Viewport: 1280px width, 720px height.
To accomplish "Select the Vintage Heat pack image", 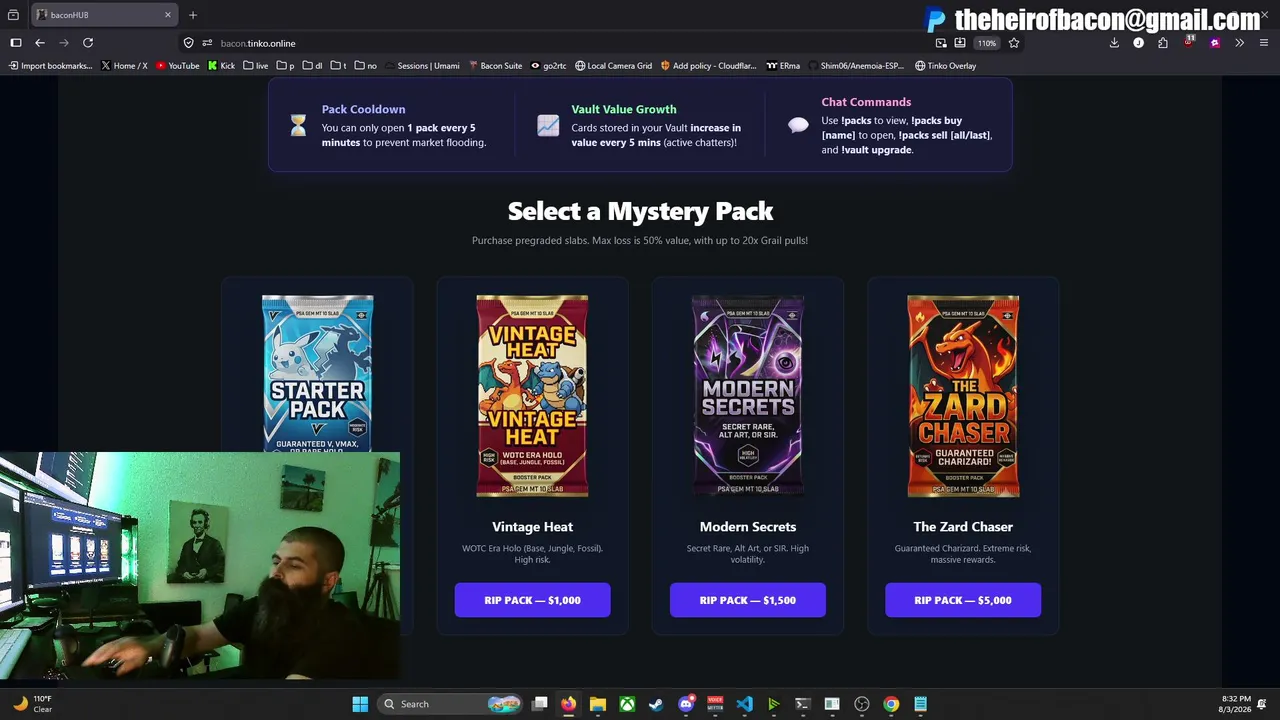I will [x=532, y=396].
